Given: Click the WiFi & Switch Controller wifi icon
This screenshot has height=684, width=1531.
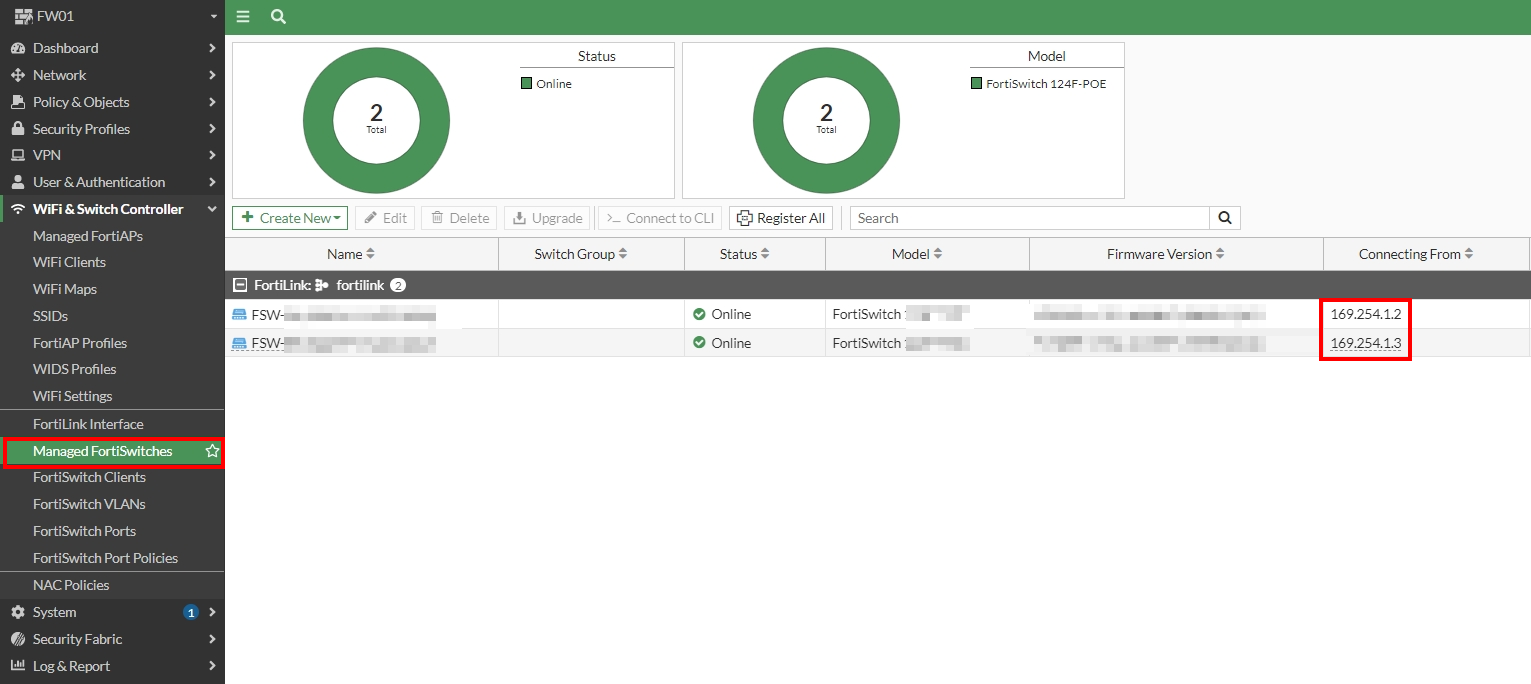Looking at the screenshot, I should [18, 209].
